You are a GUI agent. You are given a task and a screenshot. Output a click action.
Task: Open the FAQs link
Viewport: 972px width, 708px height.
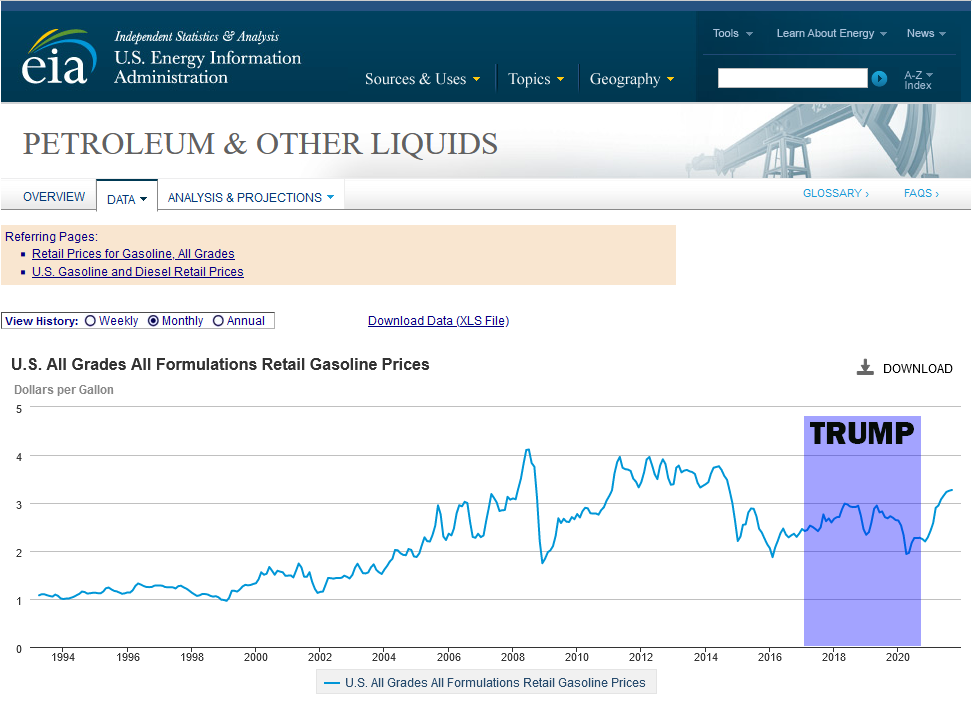[x=921, y=193]
